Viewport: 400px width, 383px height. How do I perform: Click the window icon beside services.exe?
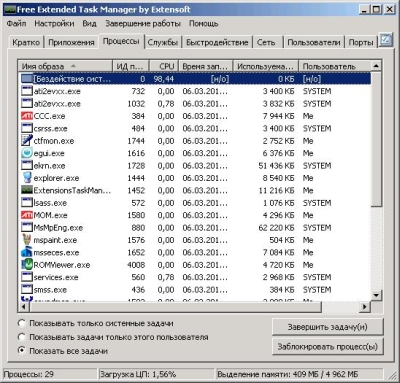[x=27, y=277]
